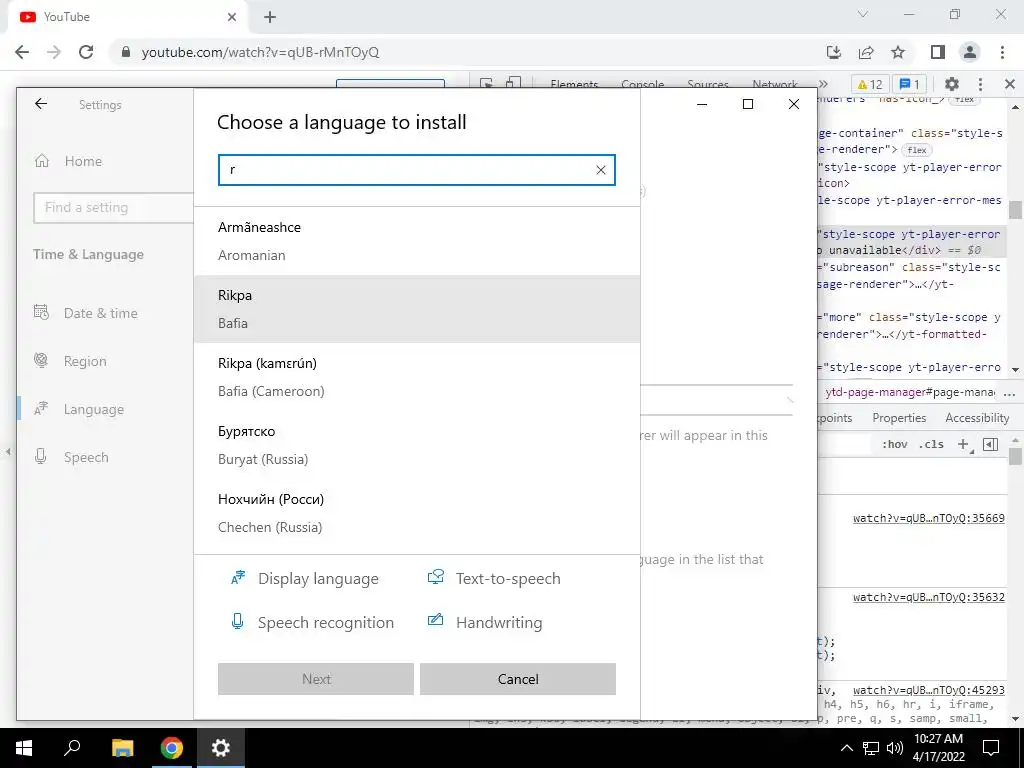Viewport: 1024px width, 768px height.
Task: Open watch?v=qUB…nTOyQ:35632 source link
Action: (x=929, y=598)
